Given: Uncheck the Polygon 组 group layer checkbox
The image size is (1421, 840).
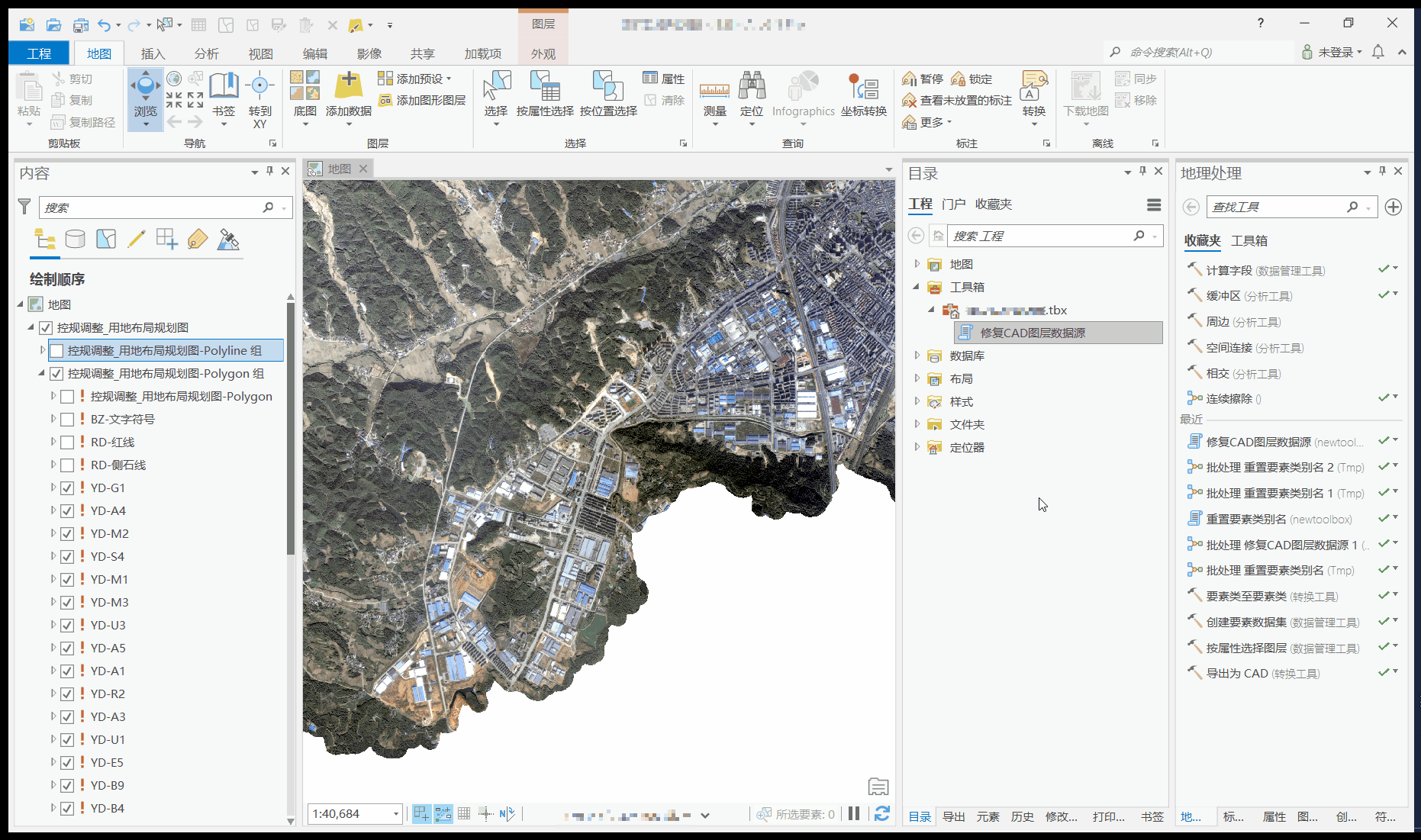Looking at the screenshot, I should 56,373.
